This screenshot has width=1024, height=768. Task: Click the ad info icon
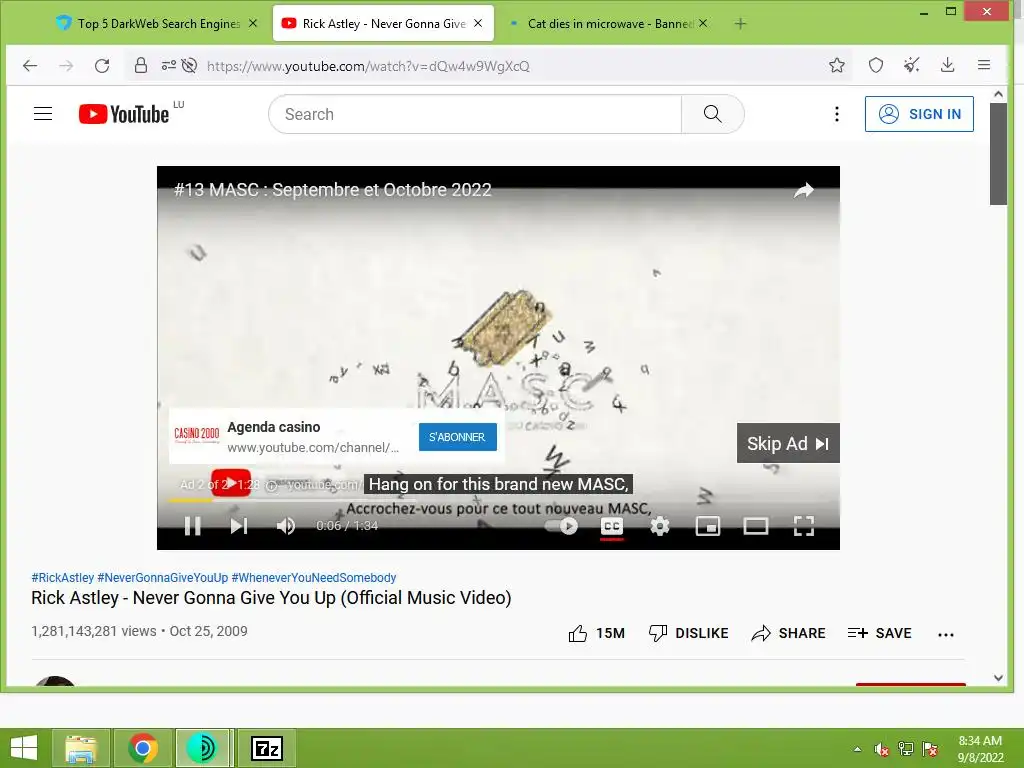(x=272, y=486)
